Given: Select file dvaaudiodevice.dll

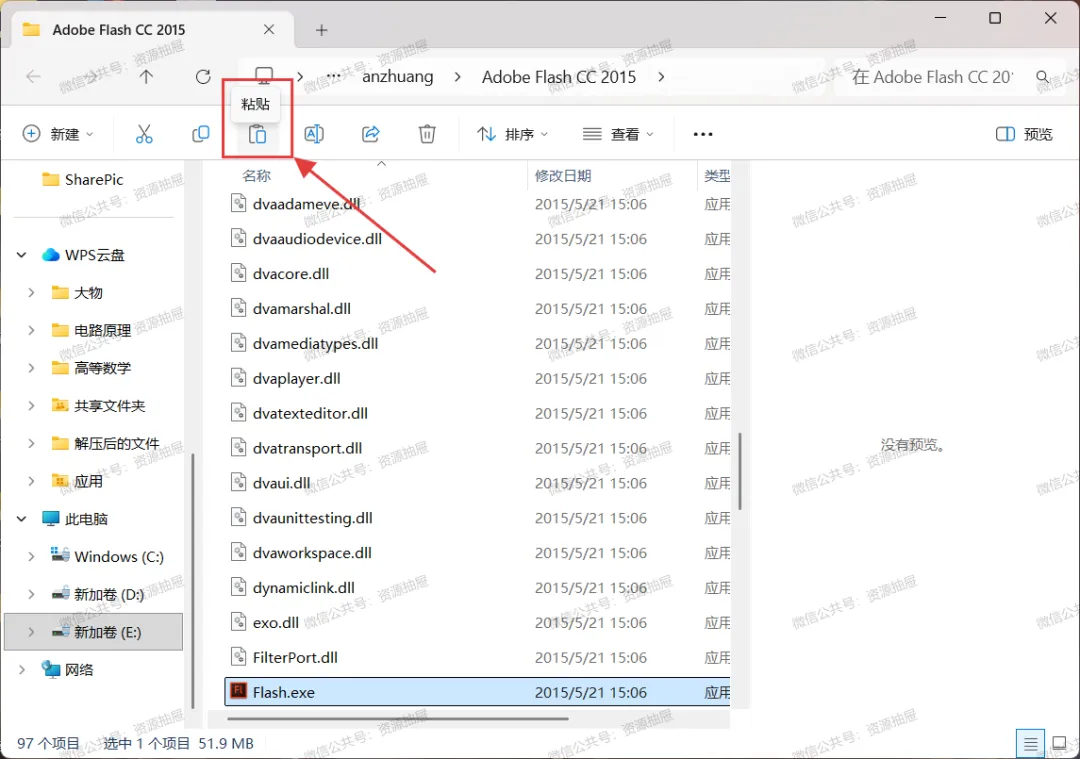Looking at the screenshot, I should pyautogui.click(x=477, y=238).
